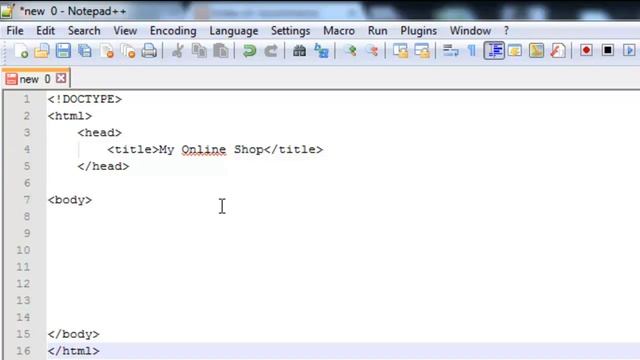Screen dimensions: 640x360
Task: Click the Stop recording square icon
Action: 608,50
